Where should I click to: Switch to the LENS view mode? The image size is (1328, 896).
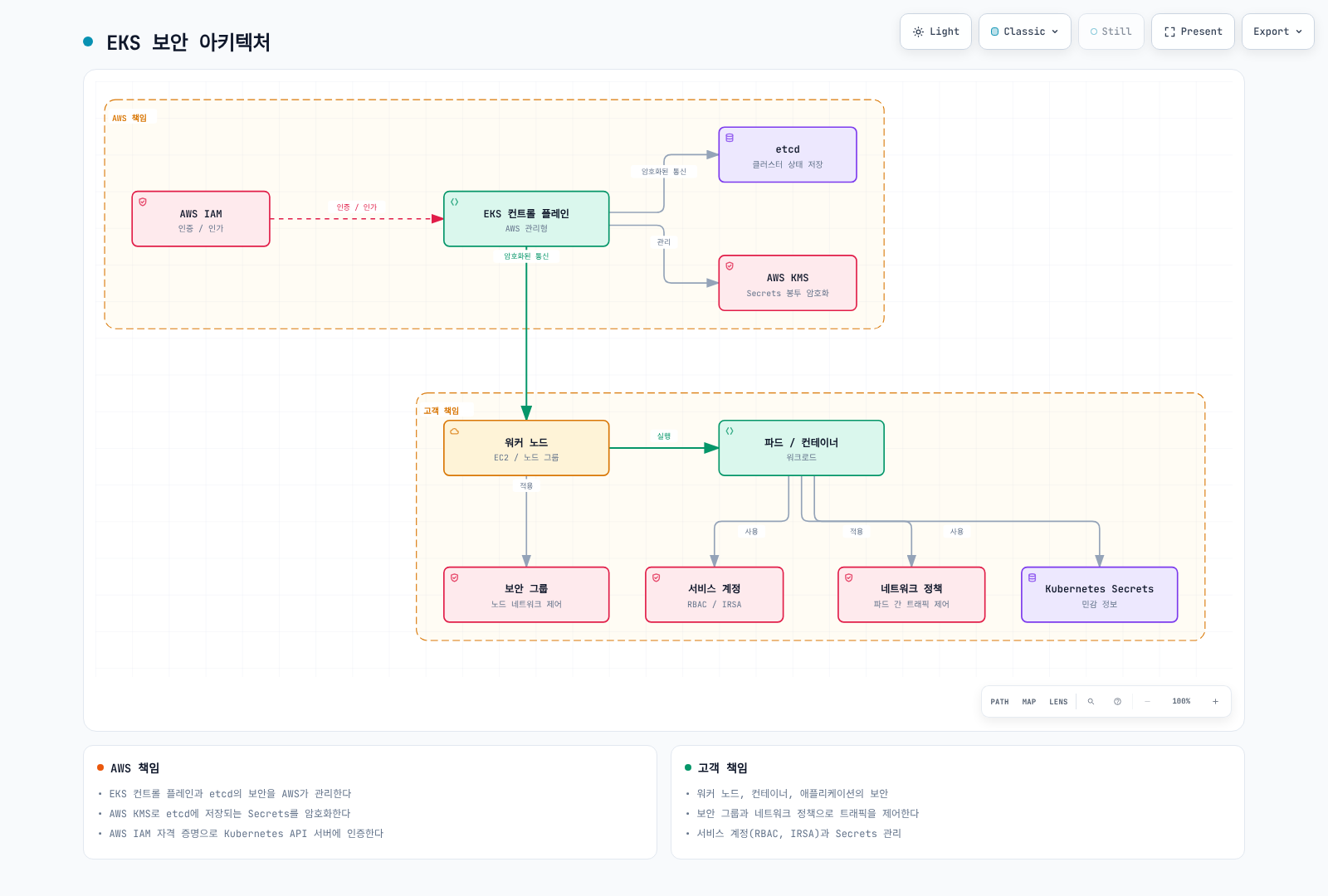tap(1058, 702)
